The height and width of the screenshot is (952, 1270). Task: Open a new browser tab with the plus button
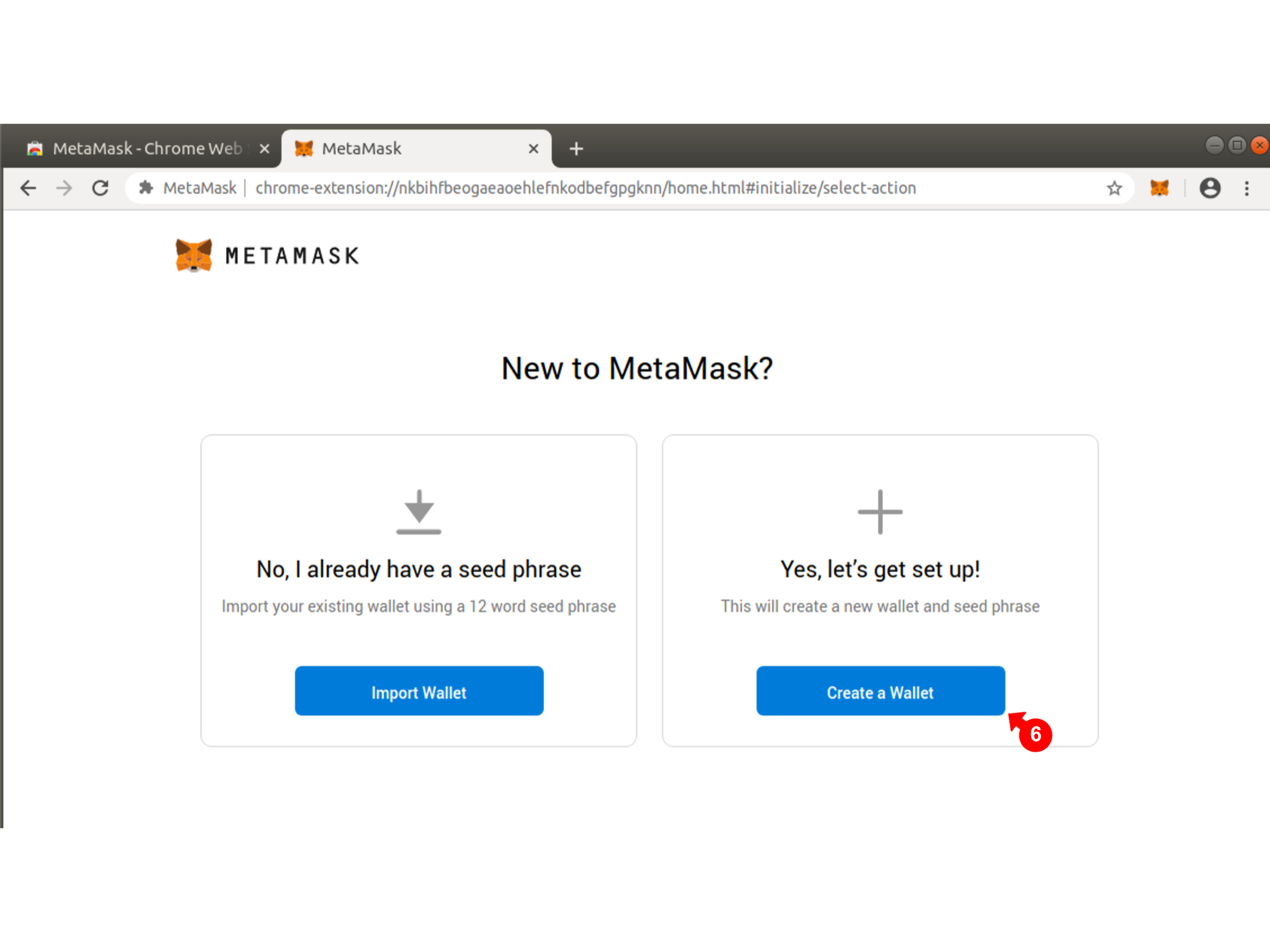point(575,148)
